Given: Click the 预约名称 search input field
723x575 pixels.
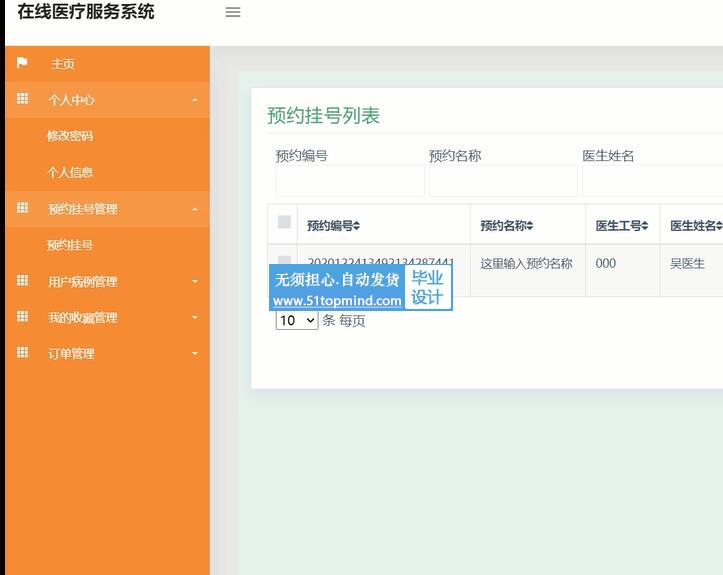Looking at the screenshot, I should click(x=503, y=182).
